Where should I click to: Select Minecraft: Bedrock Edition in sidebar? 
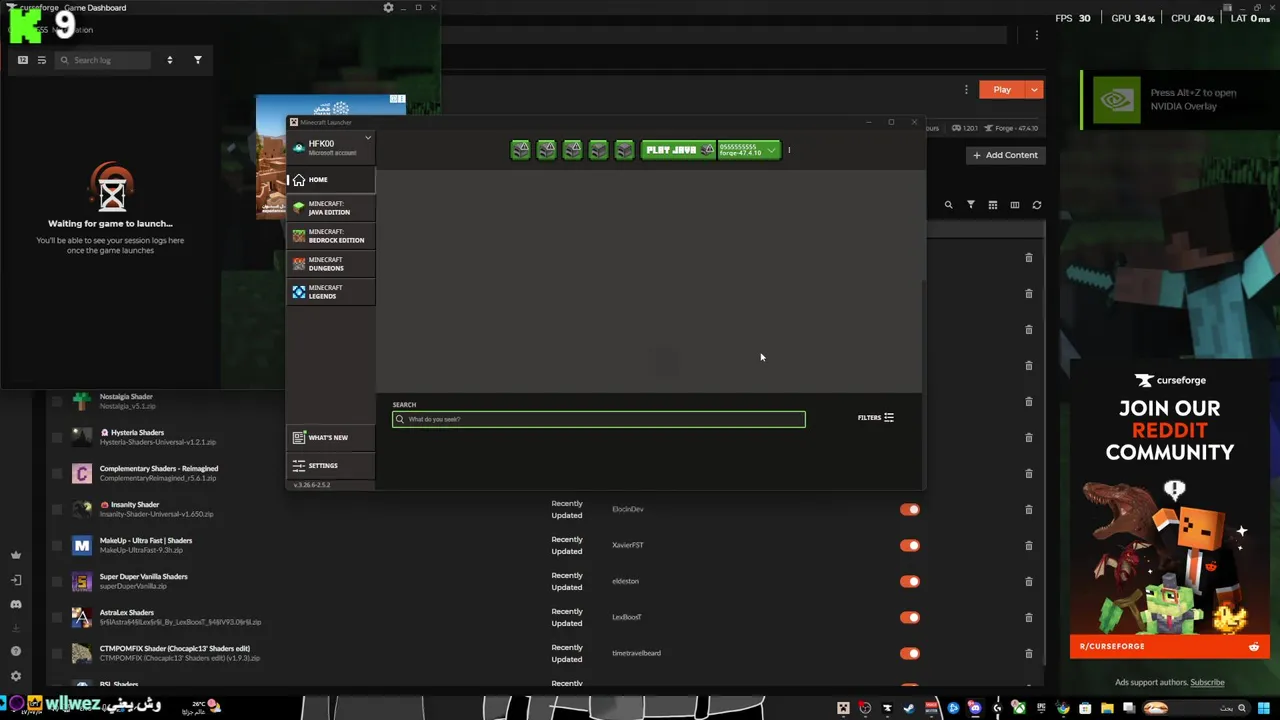coord(330,236)
